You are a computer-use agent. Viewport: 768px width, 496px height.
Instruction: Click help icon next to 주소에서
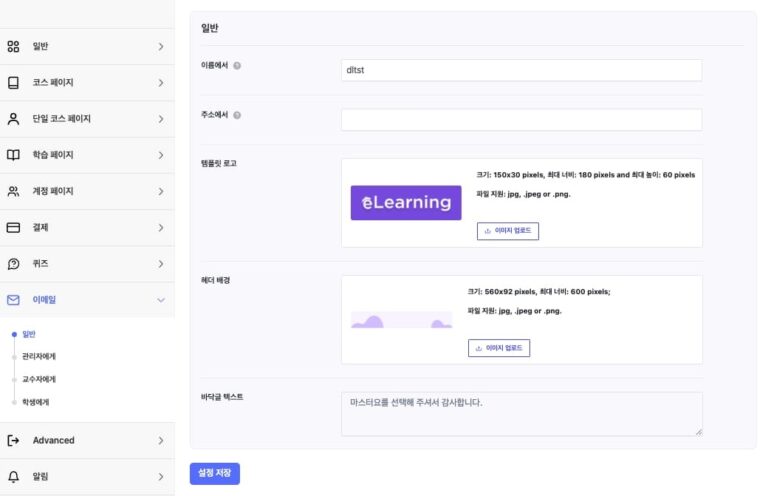[x=237, y=115]
